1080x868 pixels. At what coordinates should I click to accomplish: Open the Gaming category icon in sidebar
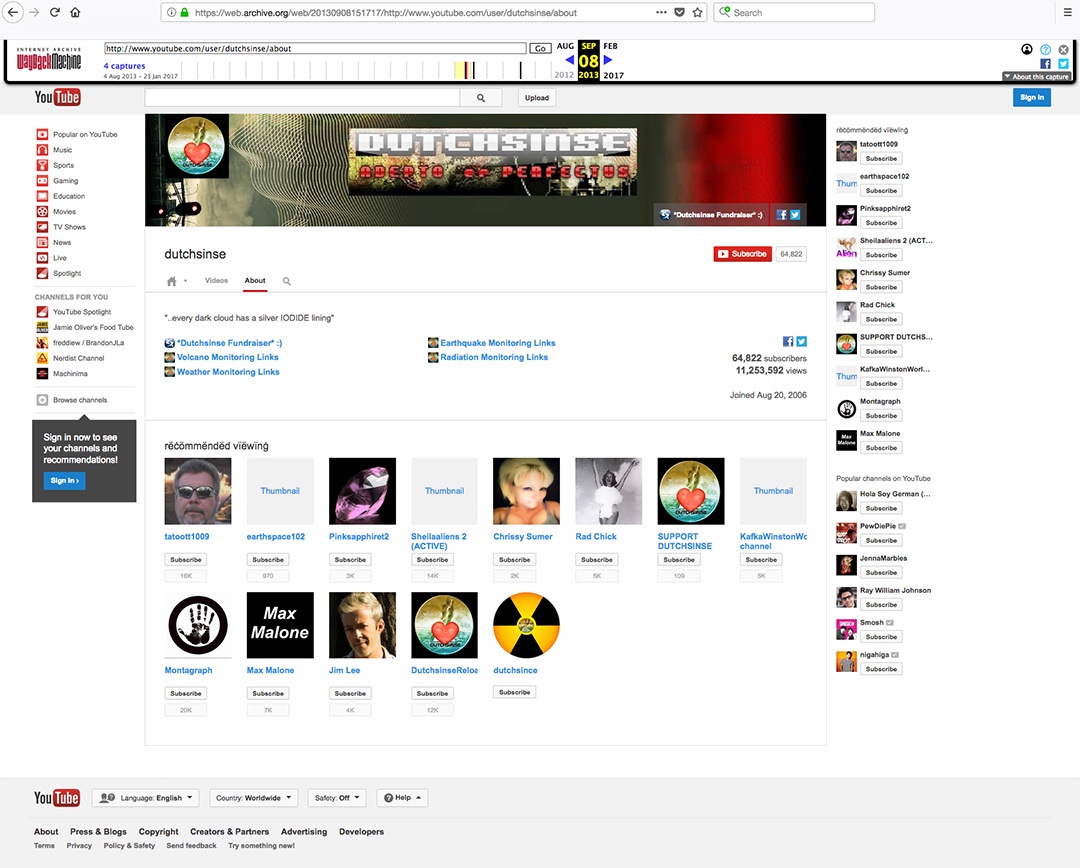click(42, 180)
